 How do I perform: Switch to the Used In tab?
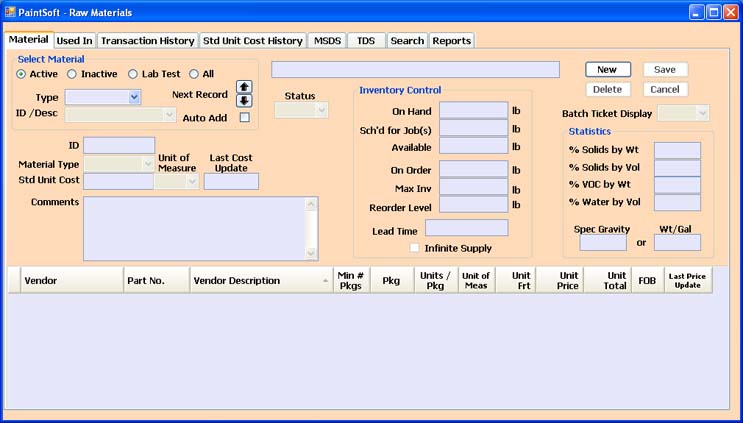point(74,41)
